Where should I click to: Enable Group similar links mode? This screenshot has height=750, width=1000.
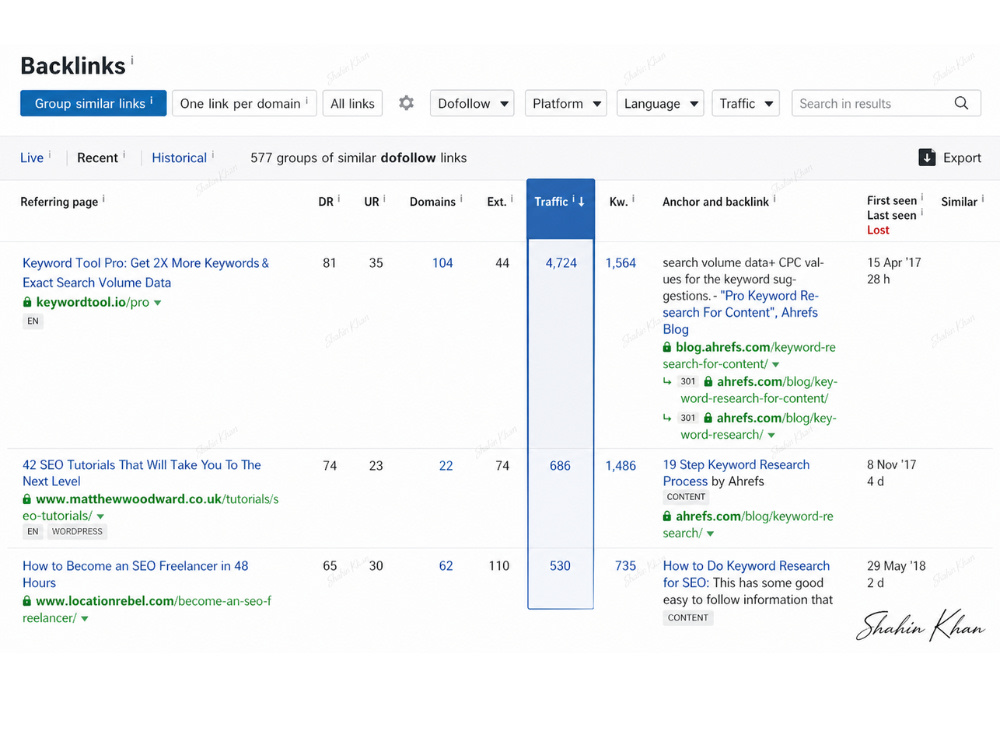tap(93, 103)
